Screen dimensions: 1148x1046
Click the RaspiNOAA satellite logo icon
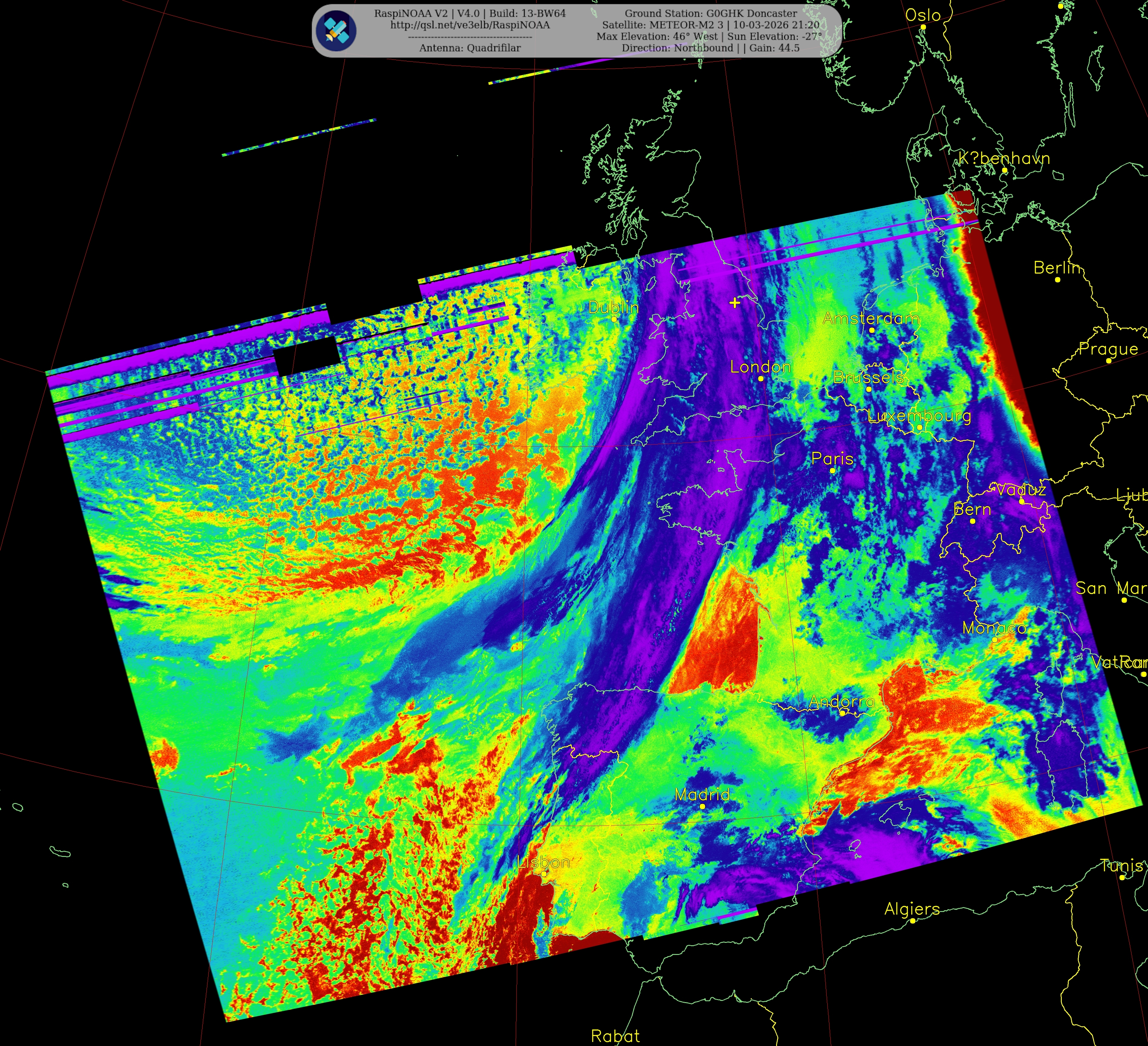pyautogui.click(x=336, y=31)
